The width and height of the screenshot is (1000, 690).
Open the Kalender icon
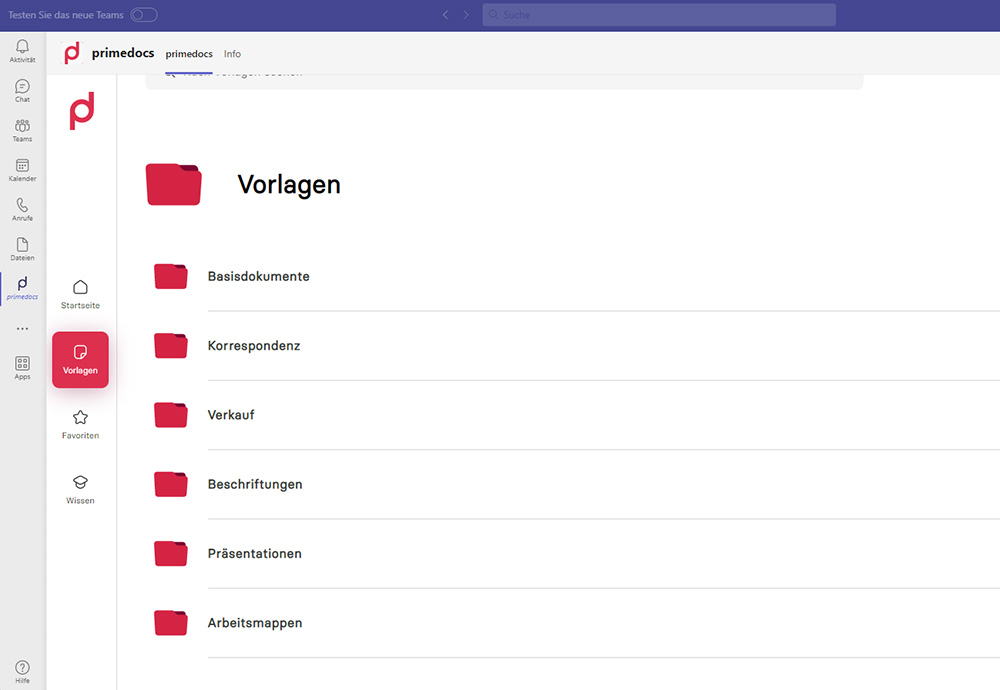pos(21,169)
